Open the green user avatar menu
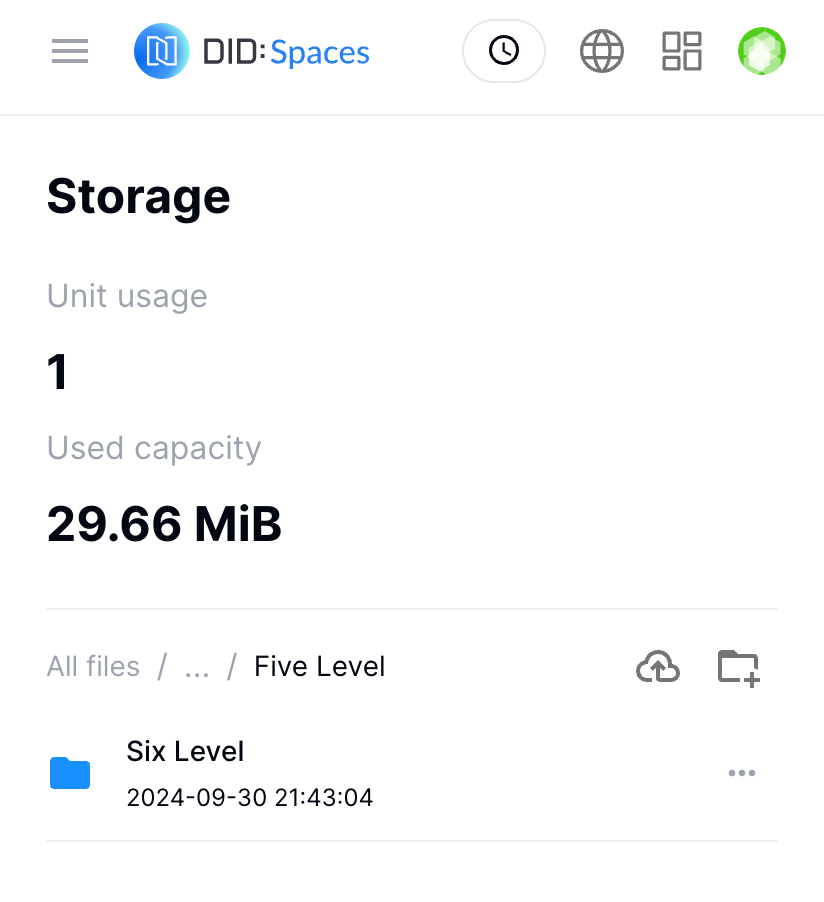The height and width of the screenshot is (902, 824). (x=762, y=51)
